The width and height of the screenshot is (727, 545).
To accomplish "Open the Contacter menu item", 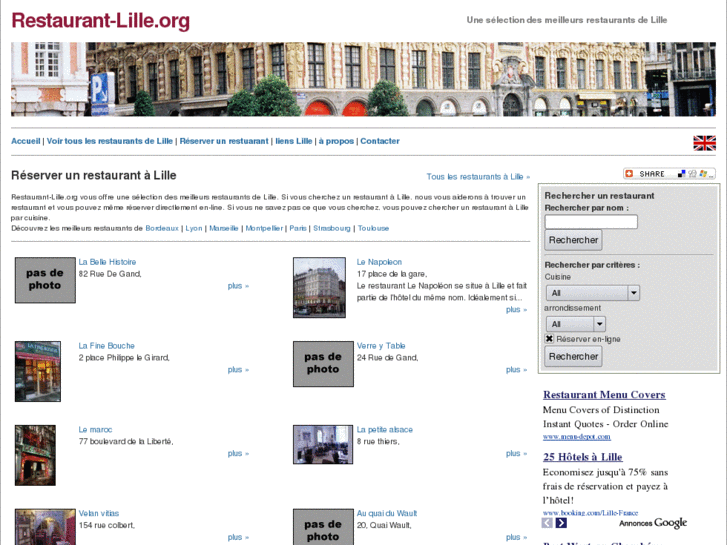I will (380, 141).
